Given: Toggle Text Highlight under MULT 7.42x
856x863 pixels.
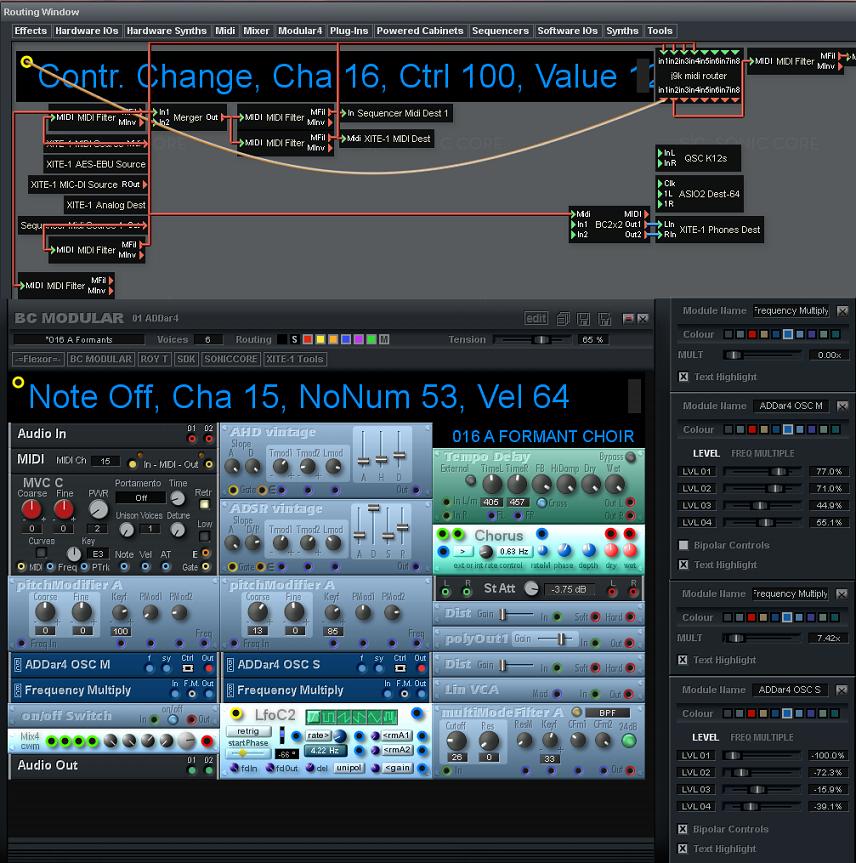Looking at the screenshot, I should tap(683, 660).
